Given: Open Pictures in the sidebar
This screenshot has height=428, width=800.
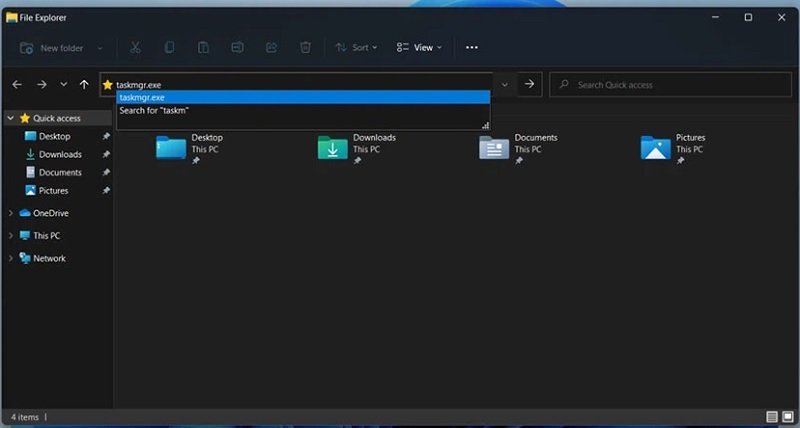Looking at the screenshot, I should point(53,191).
